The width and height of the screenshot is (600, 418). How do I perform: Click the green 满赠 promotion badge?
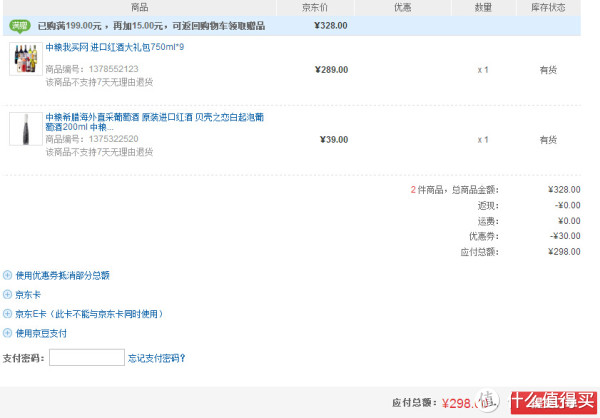(20, 26)
